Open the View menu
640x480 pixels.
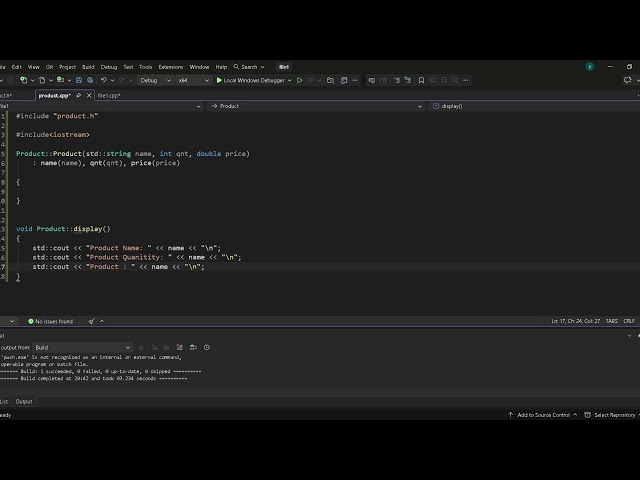pyautogui.click(x=33, y=67)
